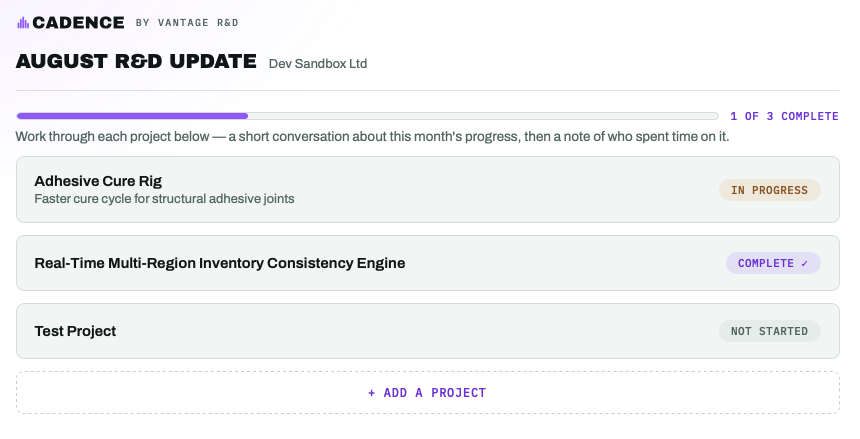Screen dimensions: 860x439
Task: Click the CADENCE wordmark
Action: [x=78, y=22]
